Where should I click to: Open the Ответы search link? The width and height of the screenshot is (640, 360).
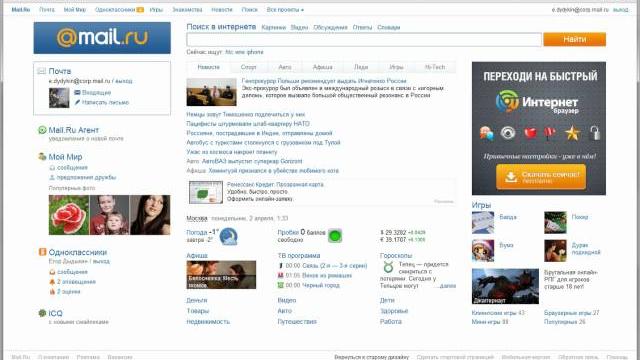click(362, 27)
